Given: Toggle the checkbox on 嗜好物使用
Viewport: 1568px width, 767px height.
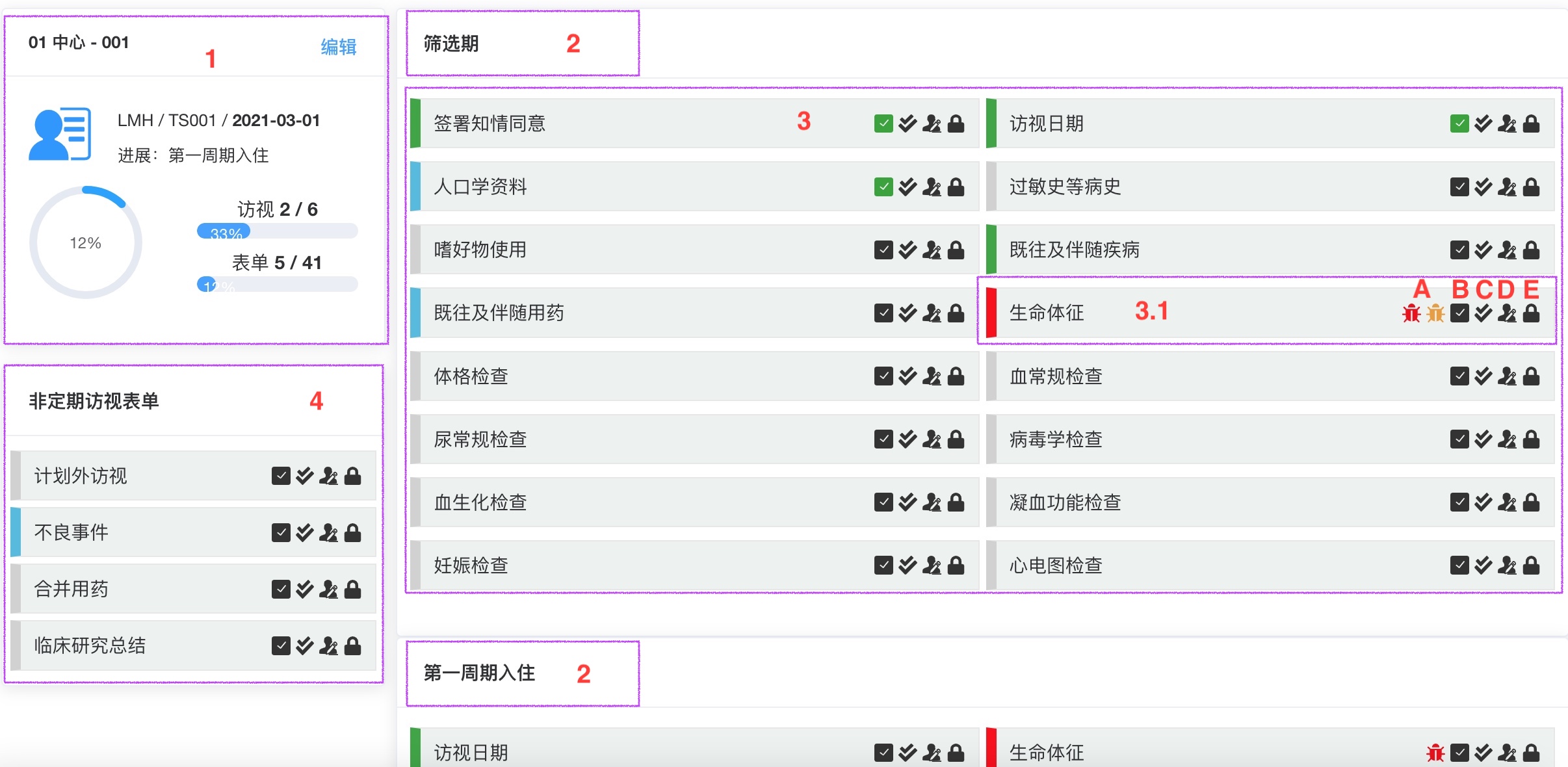Looking at the screenshot, I should (883, 250).
